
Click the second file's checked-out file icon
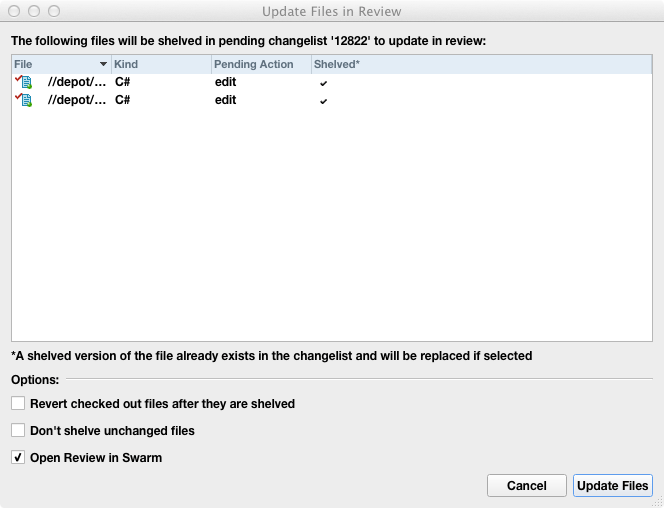(x=24, y=100)
